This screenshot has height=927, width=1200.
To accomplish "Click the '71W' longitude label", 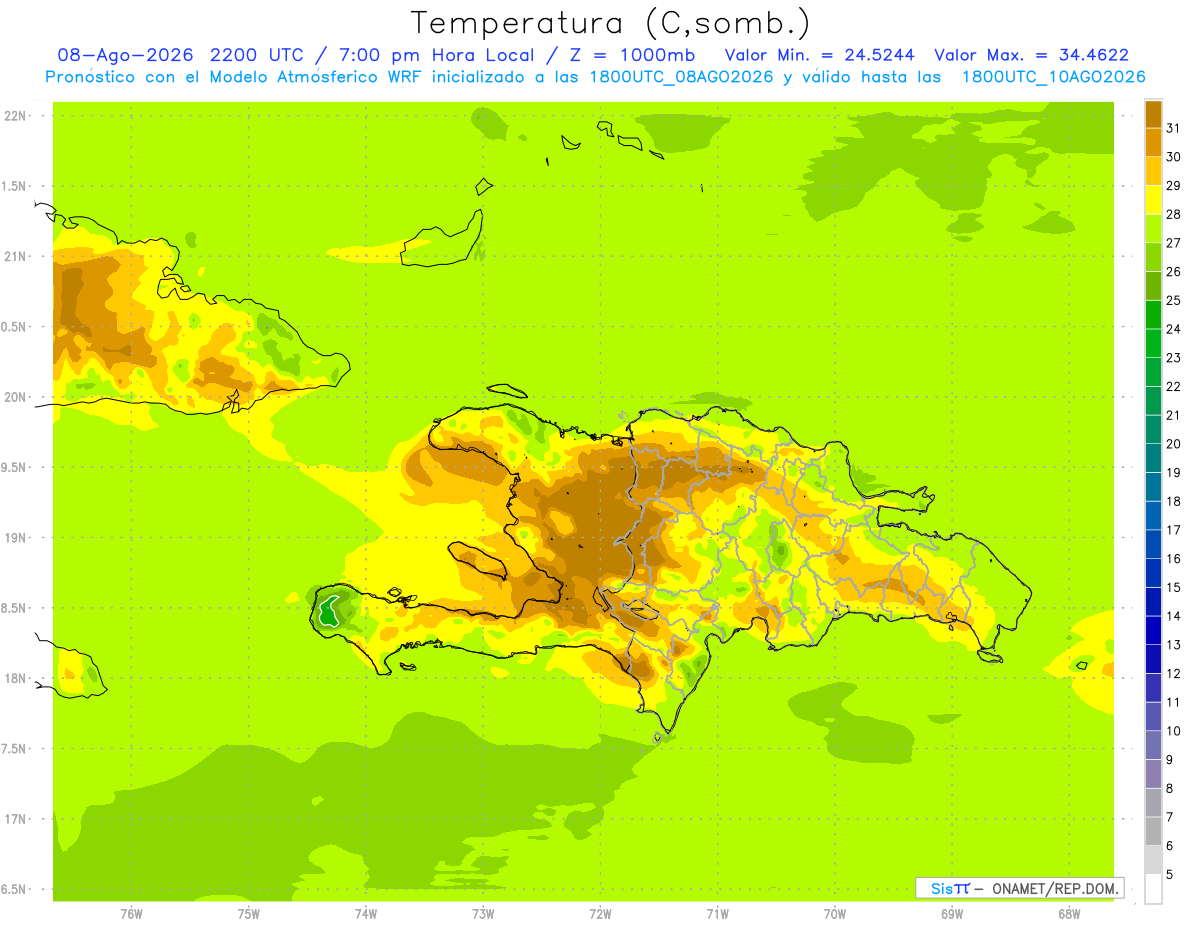I will (717, 914).
